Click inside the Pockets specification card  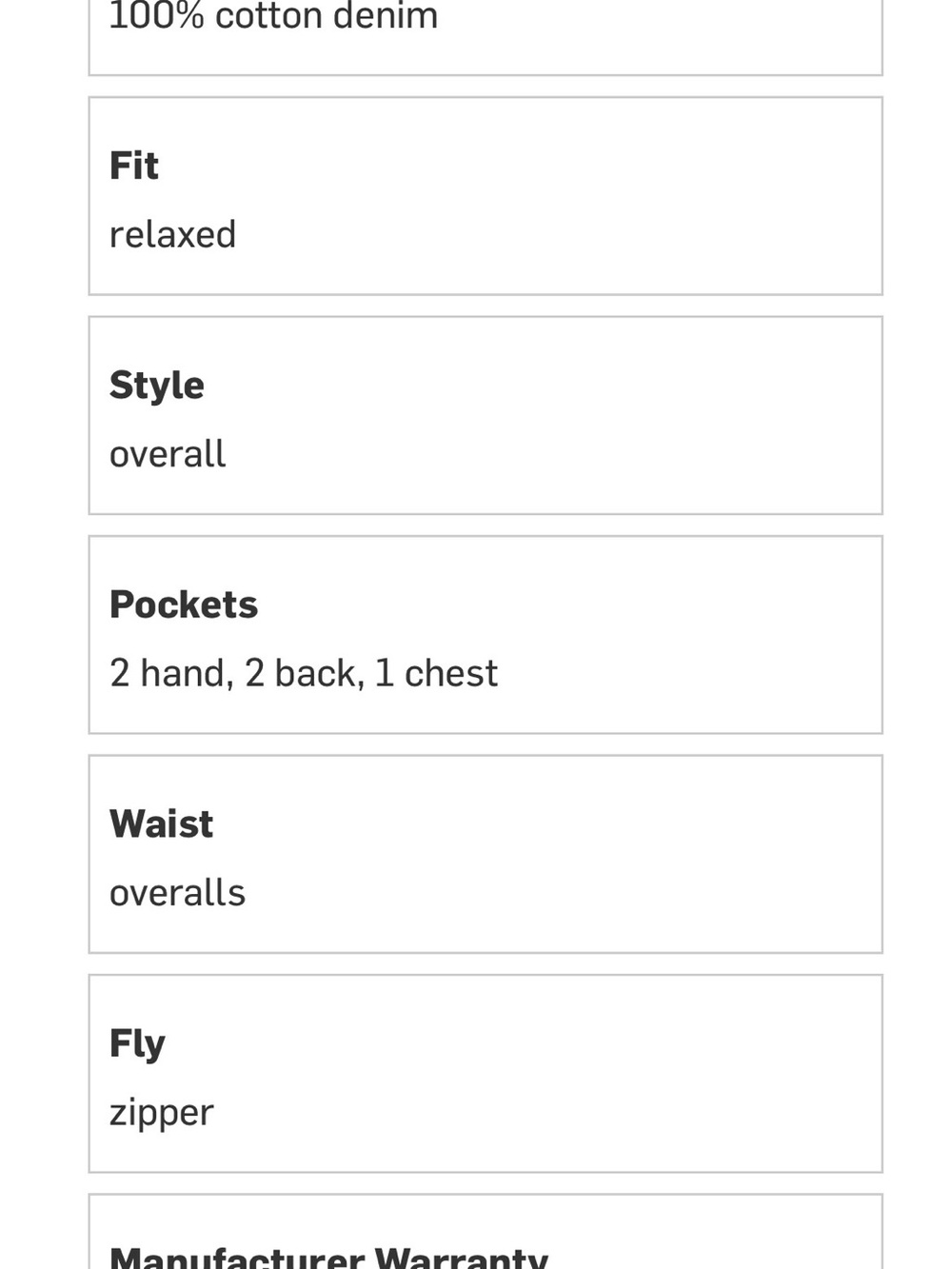coord(486,635)
